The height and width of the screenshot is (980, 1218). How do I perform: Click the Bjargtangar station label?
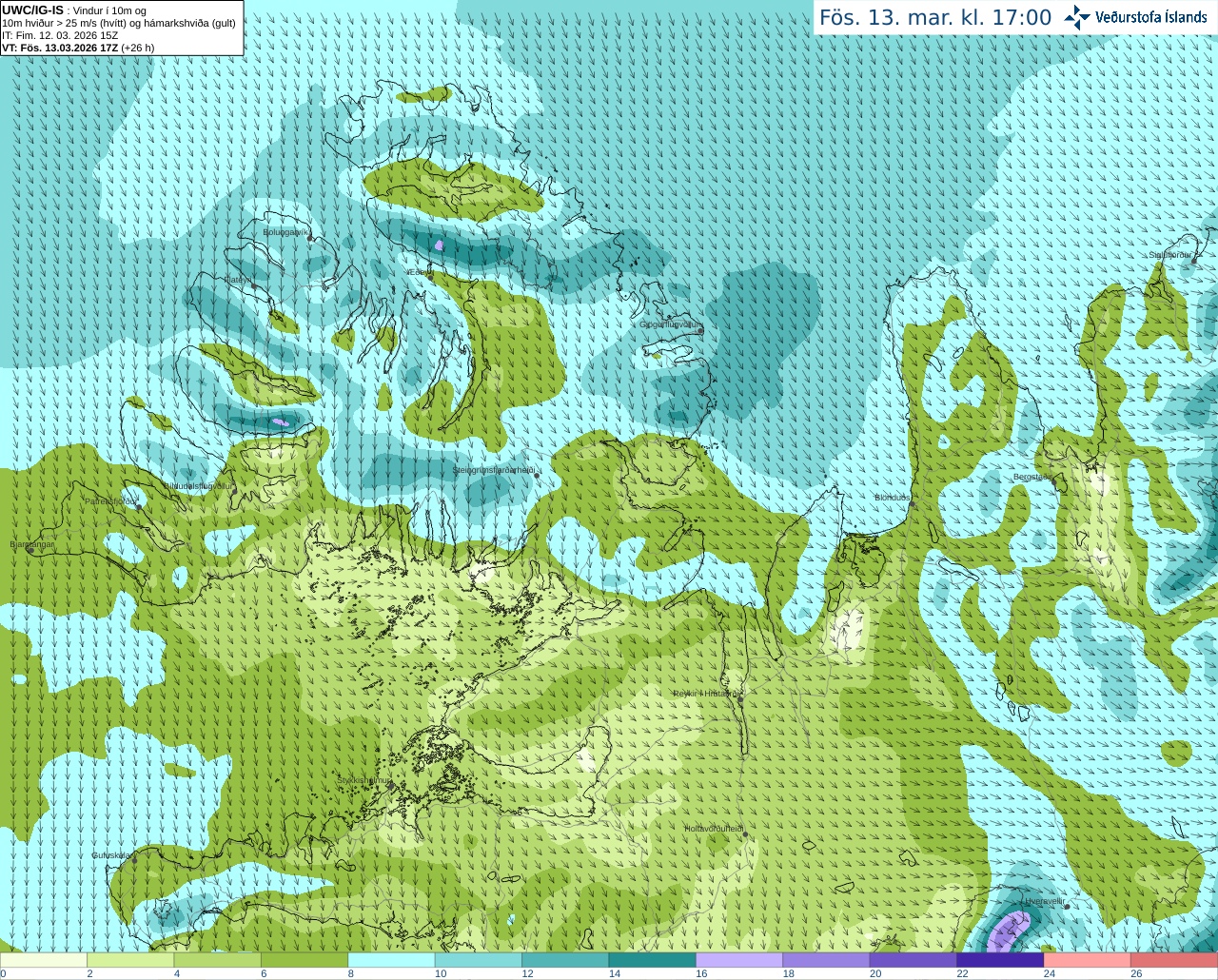pos(31,544)
